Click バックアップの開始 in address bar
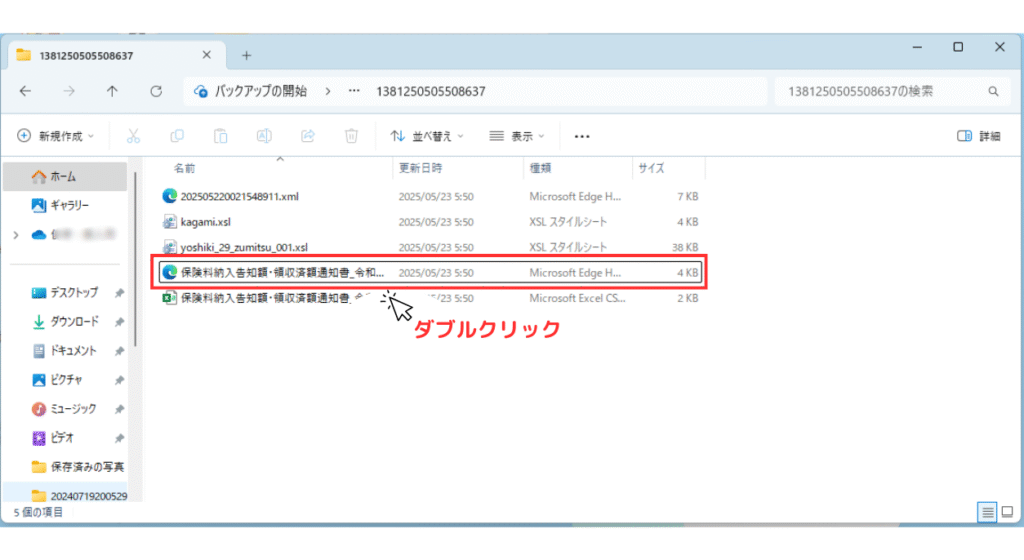1024x560 pixels. coord(261,91)
